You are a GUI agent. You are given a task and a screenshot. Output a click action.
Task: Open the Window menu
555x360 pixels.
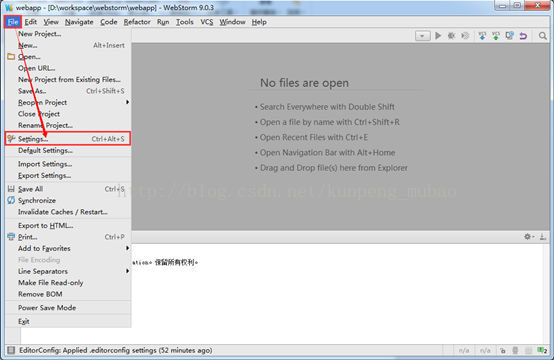(232, 22)
